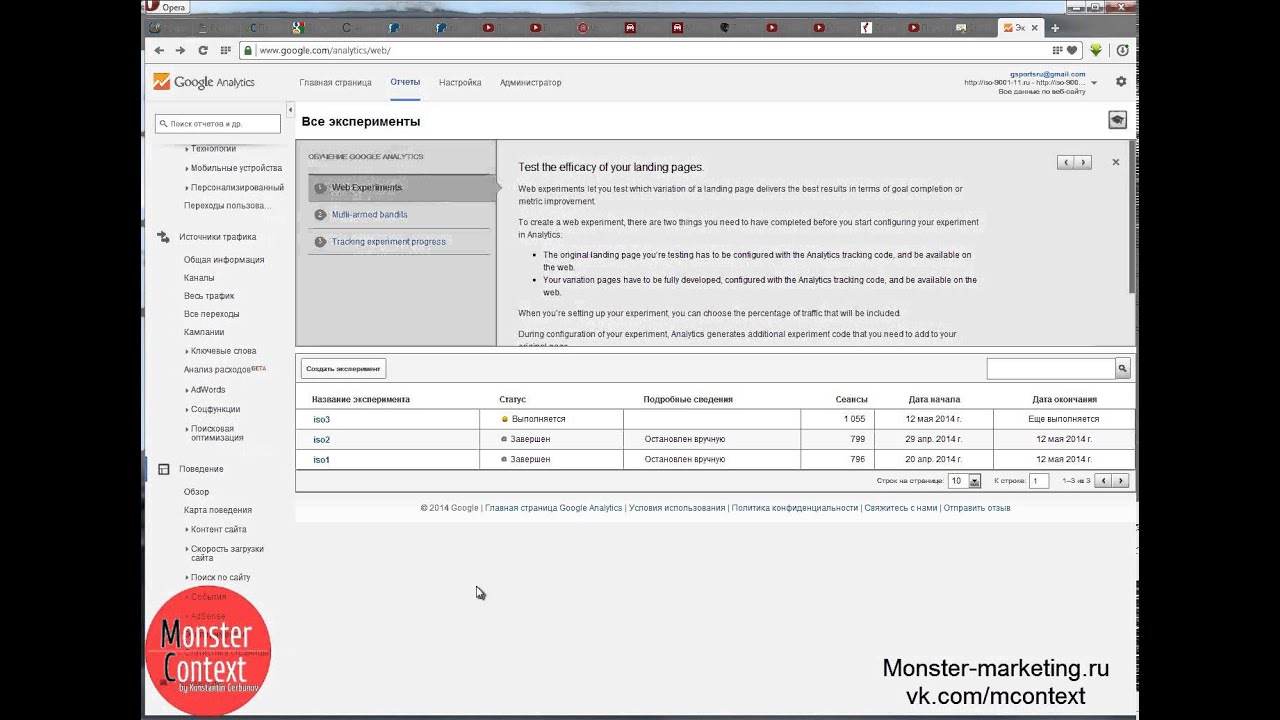Click the browser forward arrow
The height and width of the screenshot is (720, 1280).
(x=180, y=50)
